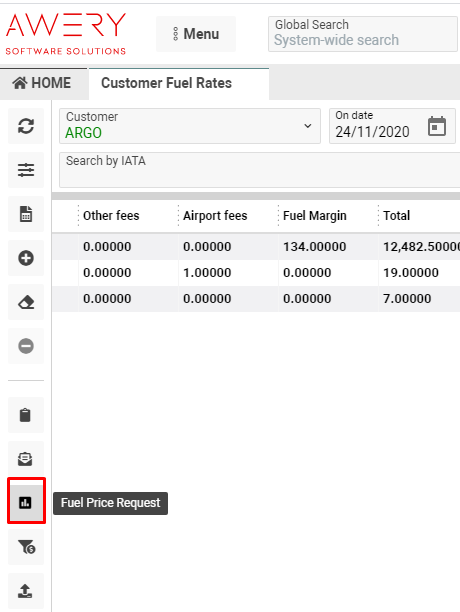The width and height of the screenshot is (460, 612).
Task: Switch to the HOME tab
Action: (42, 83)
